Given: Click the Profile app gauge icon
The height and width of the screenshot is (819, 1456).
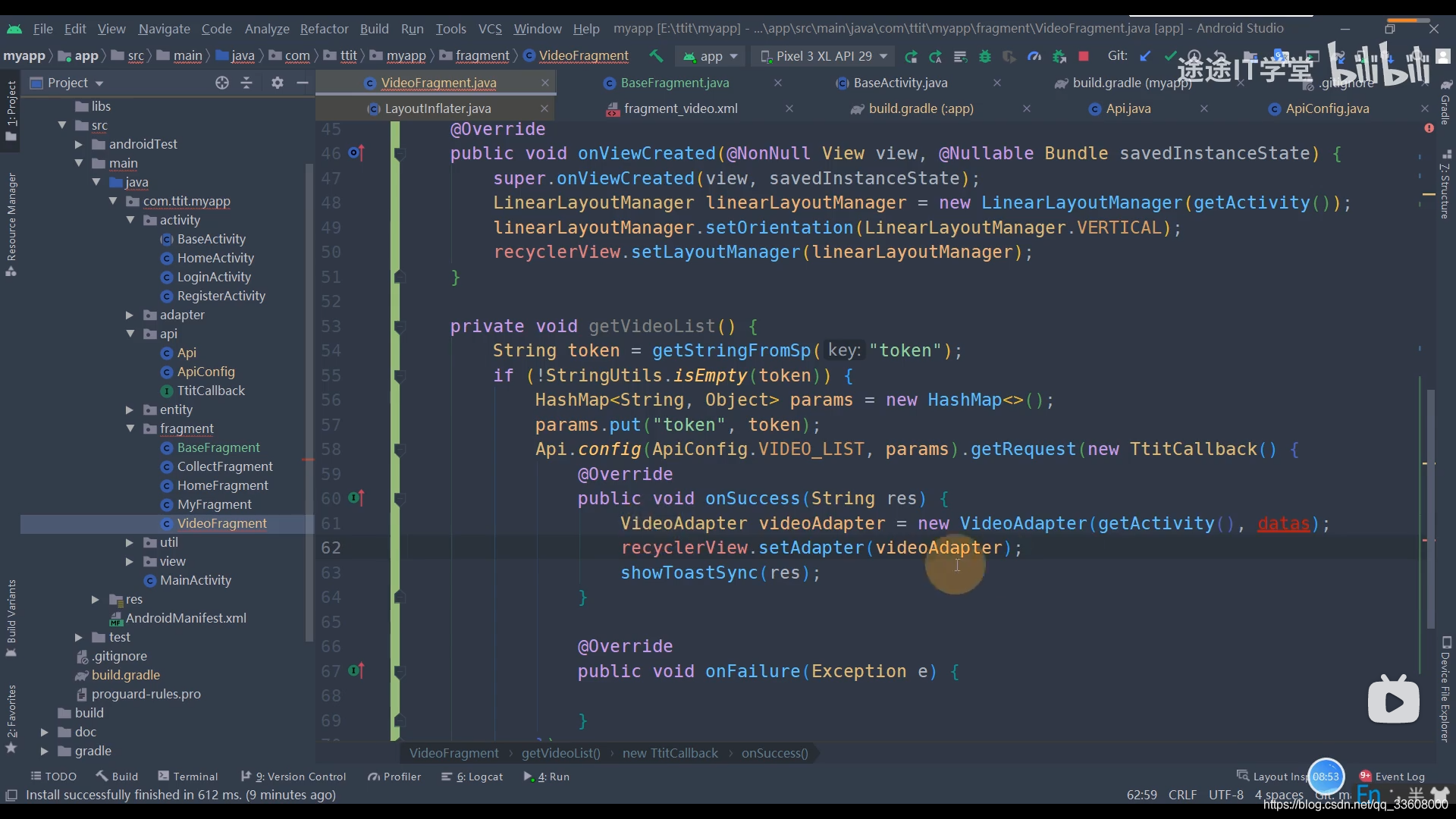Looking at the screenshot, I should (x=1034, y=56).
